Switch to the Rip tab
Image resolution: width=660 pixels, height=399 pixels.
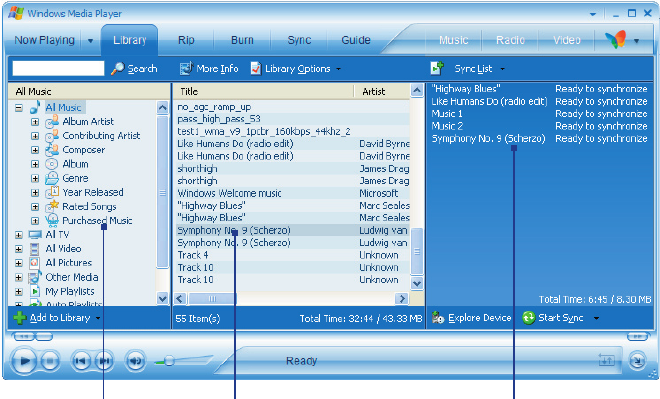pos(186,40)
